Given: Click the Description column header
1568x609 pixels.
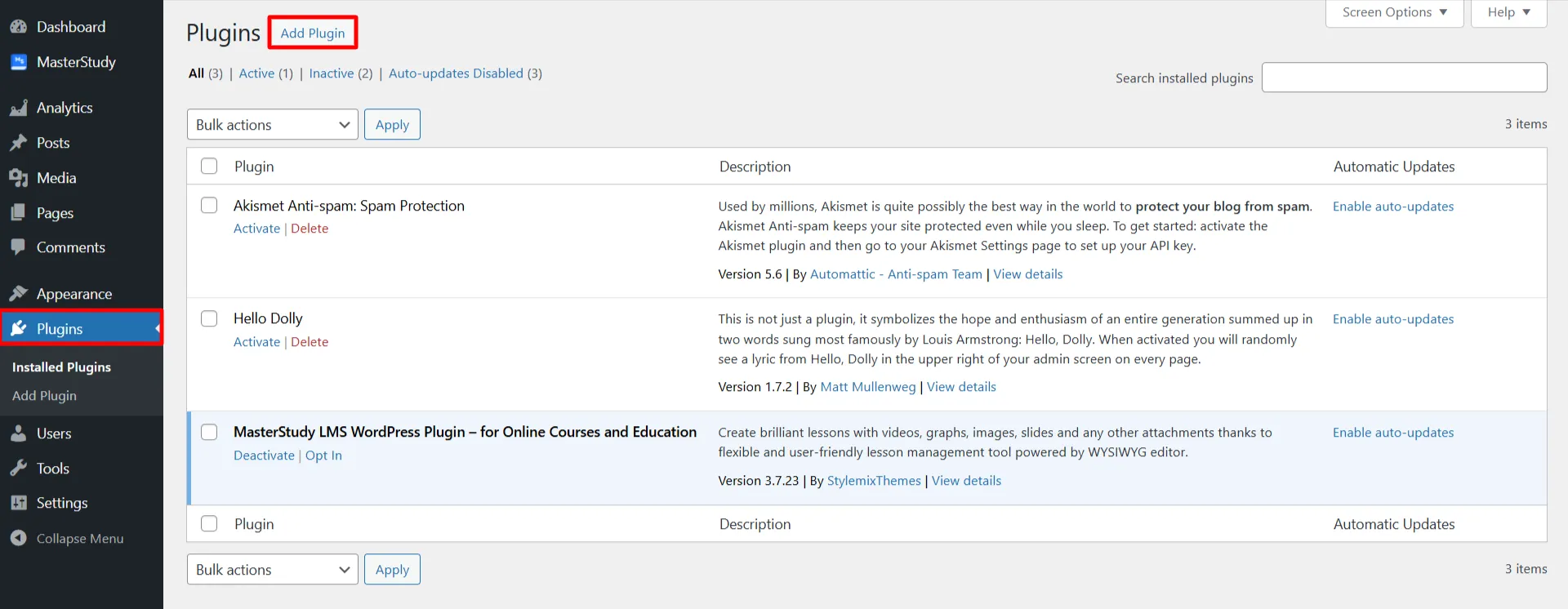Looking at the screenshot, I should pos(755,167).
